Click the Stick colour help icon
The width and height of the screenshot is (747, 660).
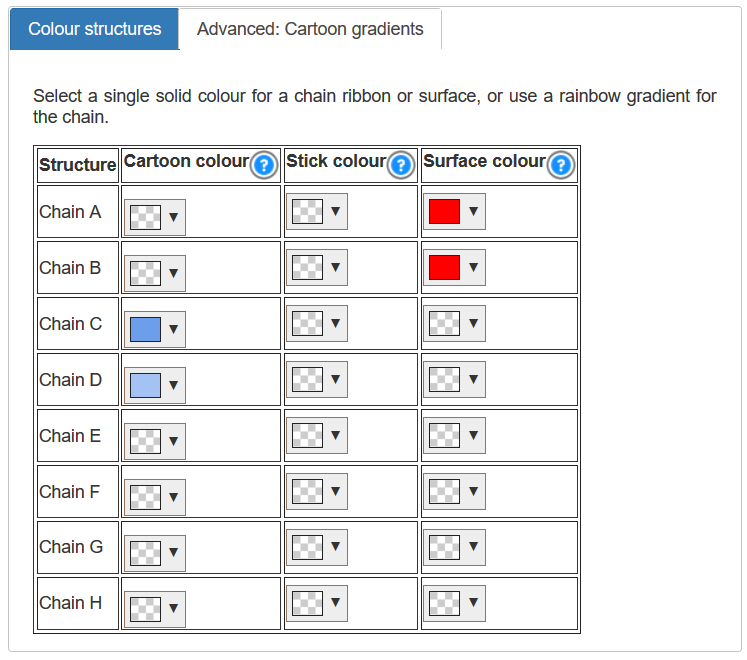pyautogui.click(x=400, y=165)
